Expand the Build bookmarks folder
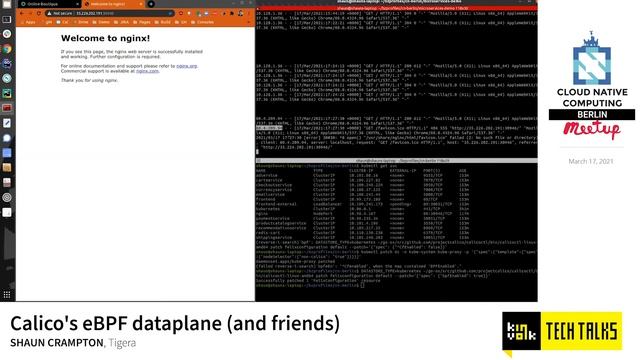640x360 pixels. point(162,22)
